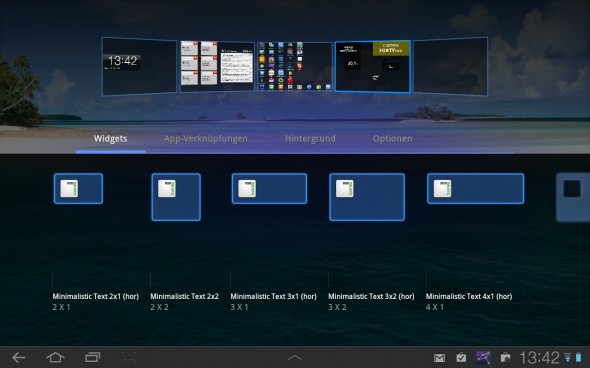
Task: Open the purple graph notification icon
Action: [483, 357]
